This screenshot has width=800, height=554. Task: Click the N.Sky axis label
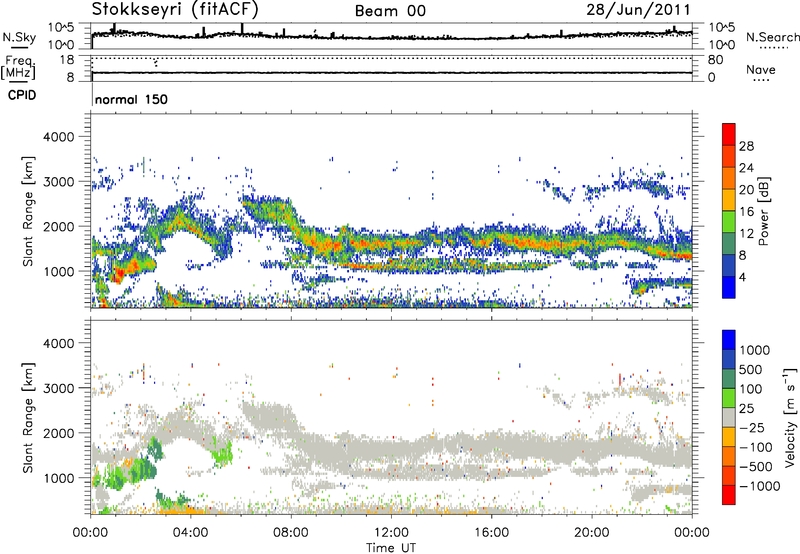(x=19, y=38)
